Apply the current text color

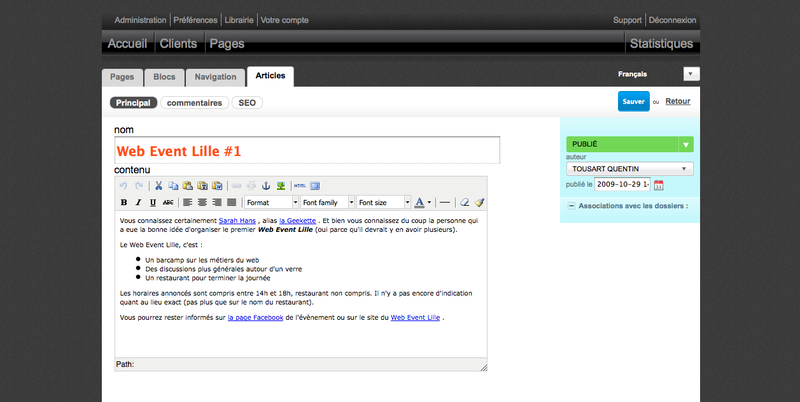[419, 203]
